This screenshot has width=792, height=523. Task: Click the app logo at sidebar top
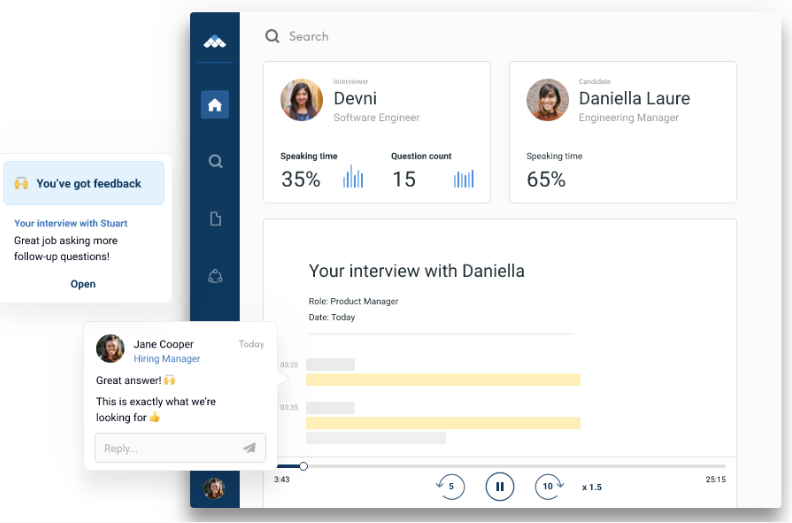tap(215, 41)
